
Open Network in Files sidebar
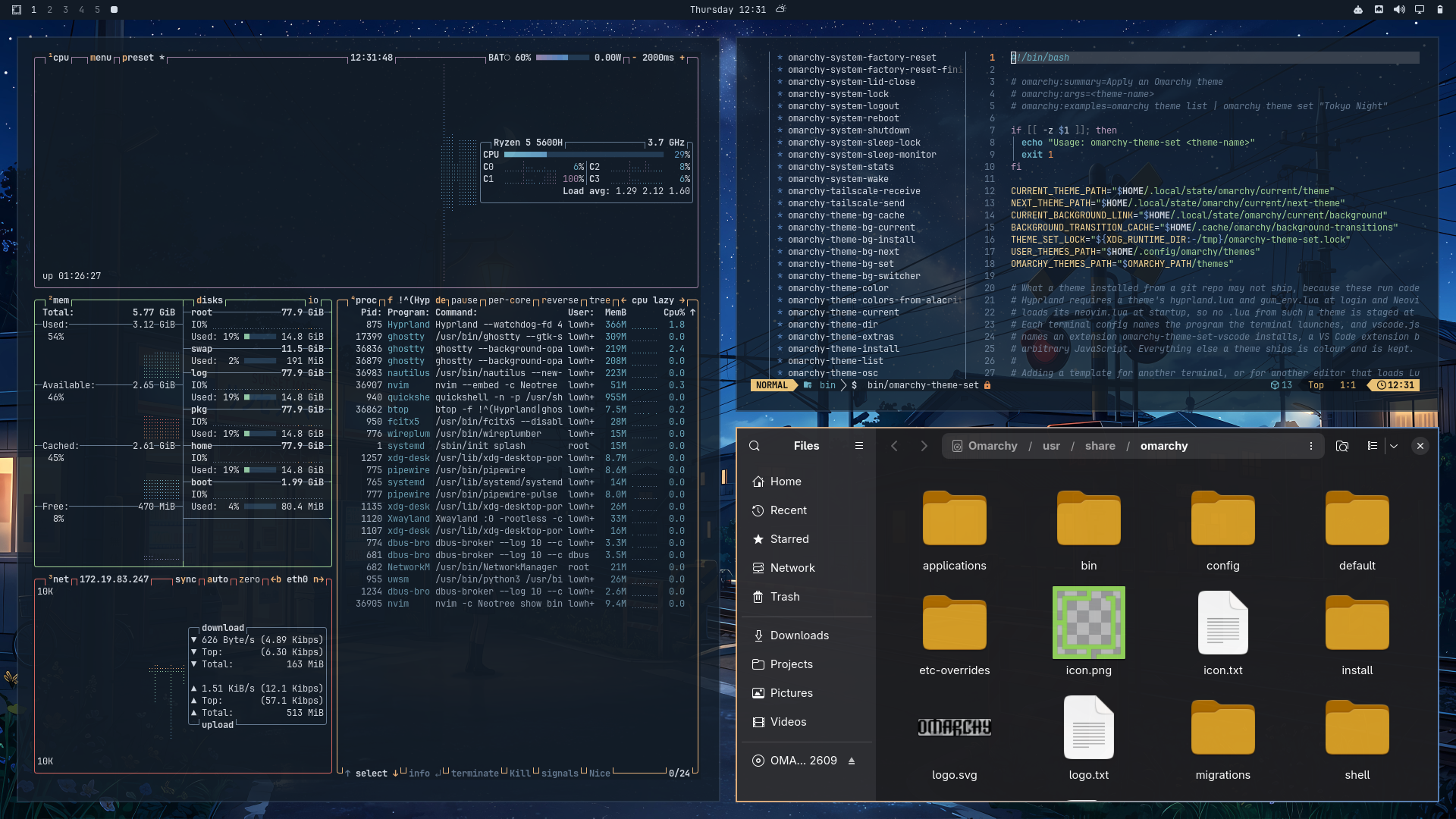point(807,568)
